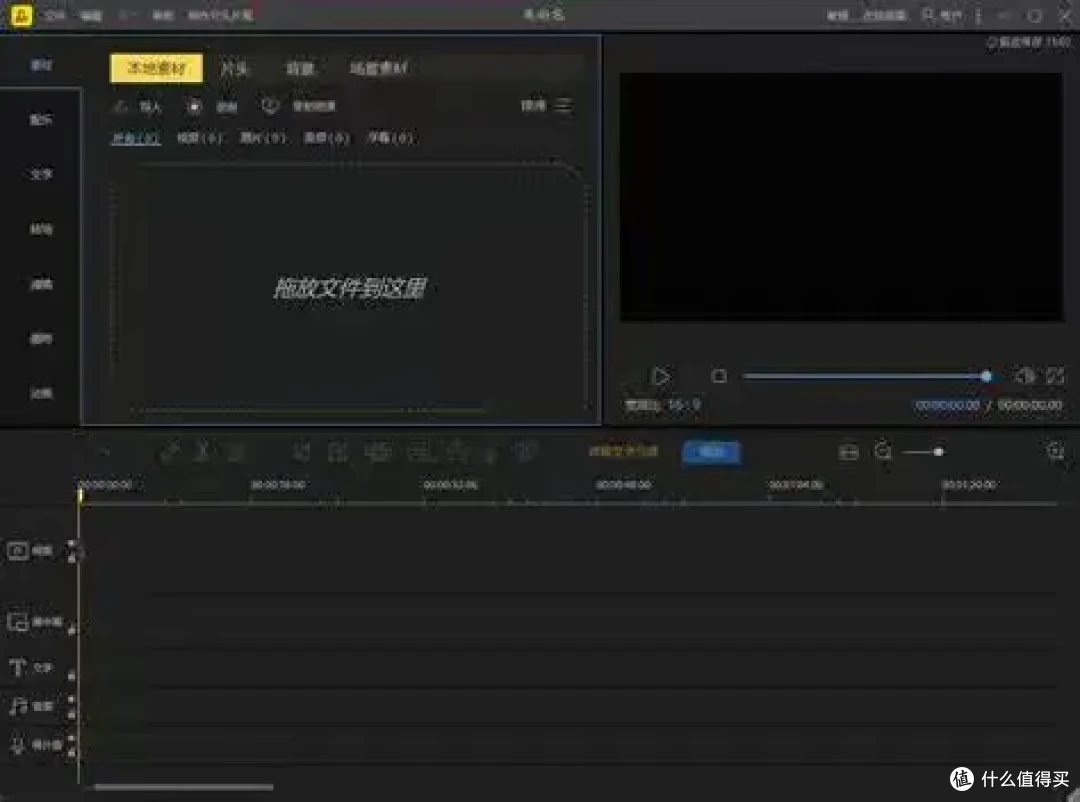This screenshot has width=1080, height=802.
Task: Open the 排序 sort dropdown
Action: (x=533, y=105)
